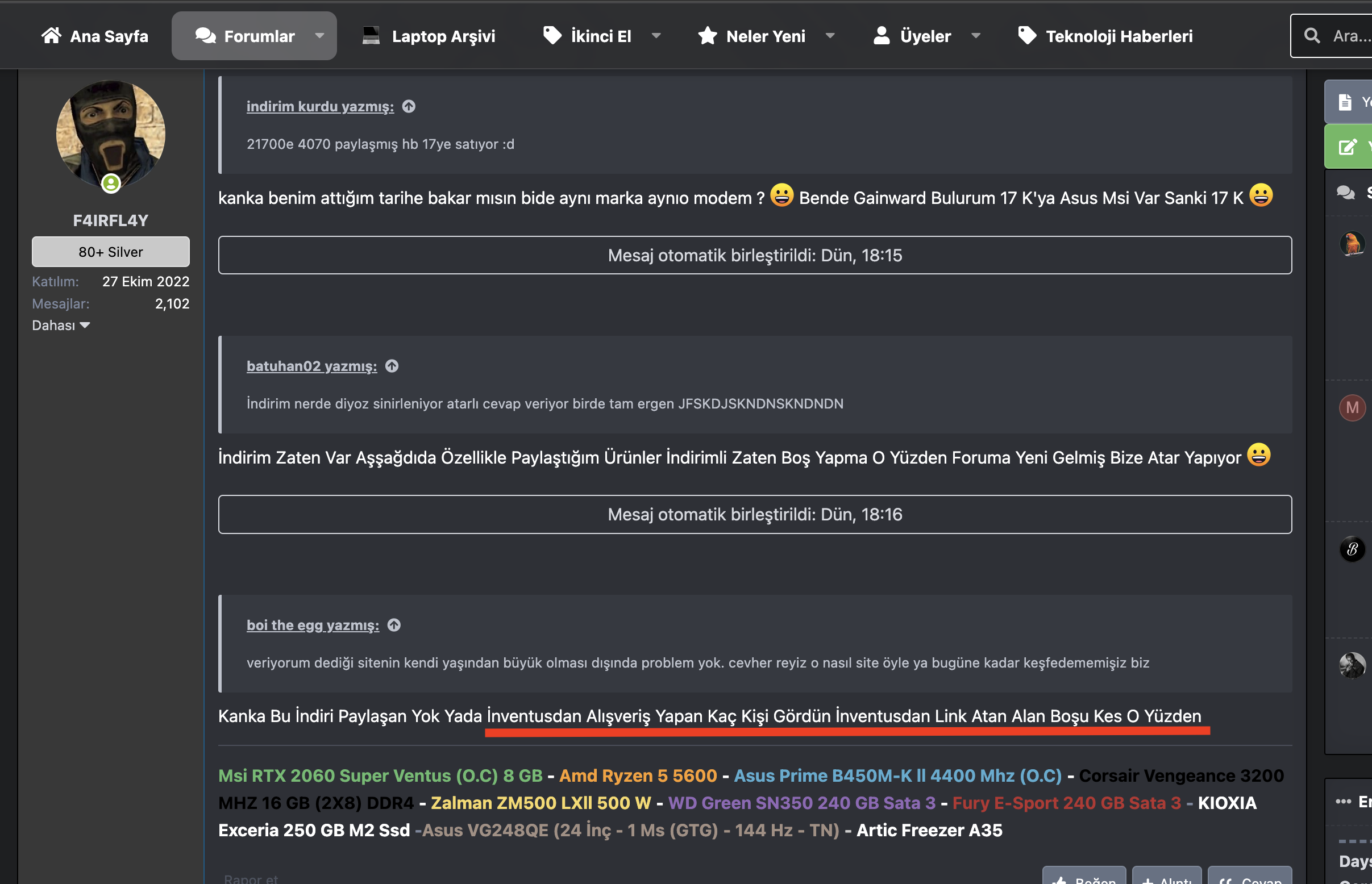Click the home icon beside Ana Sayfa
Screen dimensions: 1372x884
51,36
